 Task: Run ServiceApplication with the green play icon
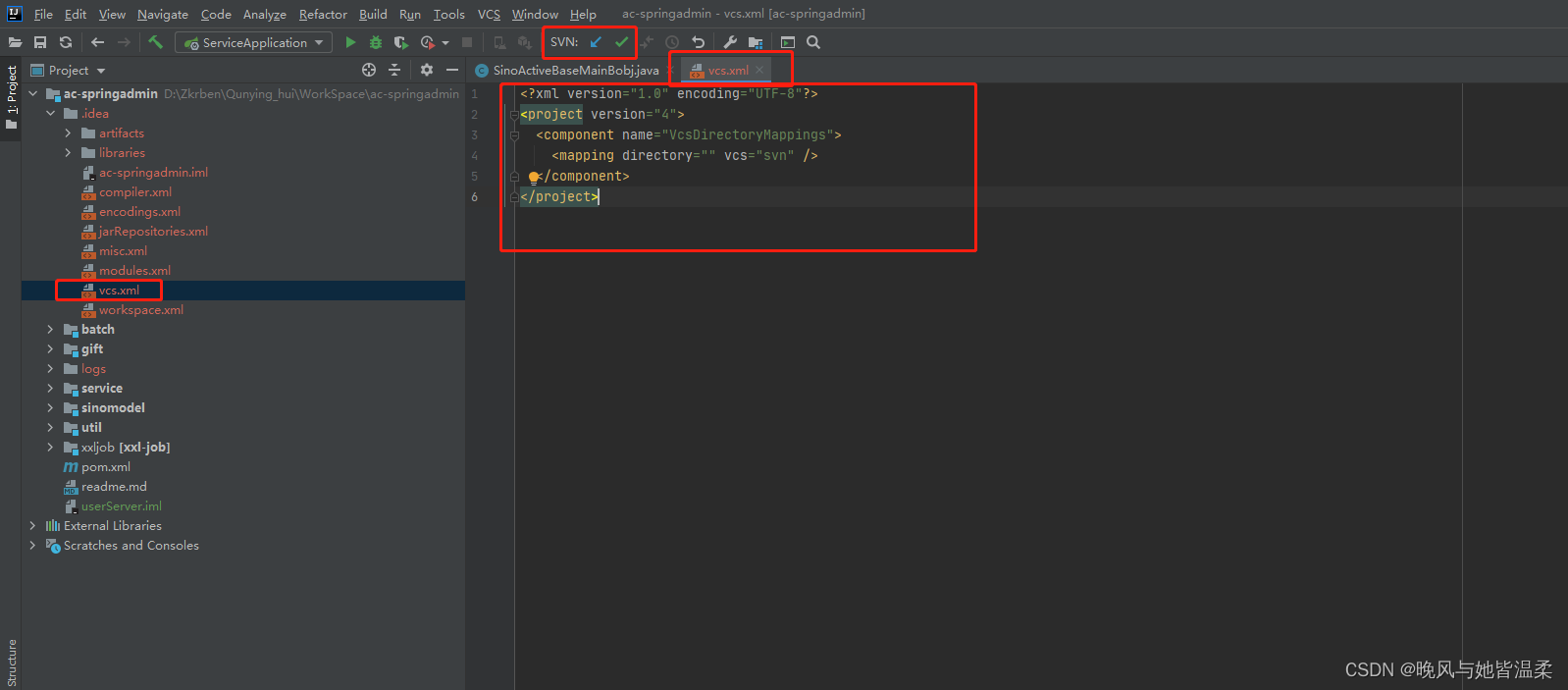pos(350,42)
